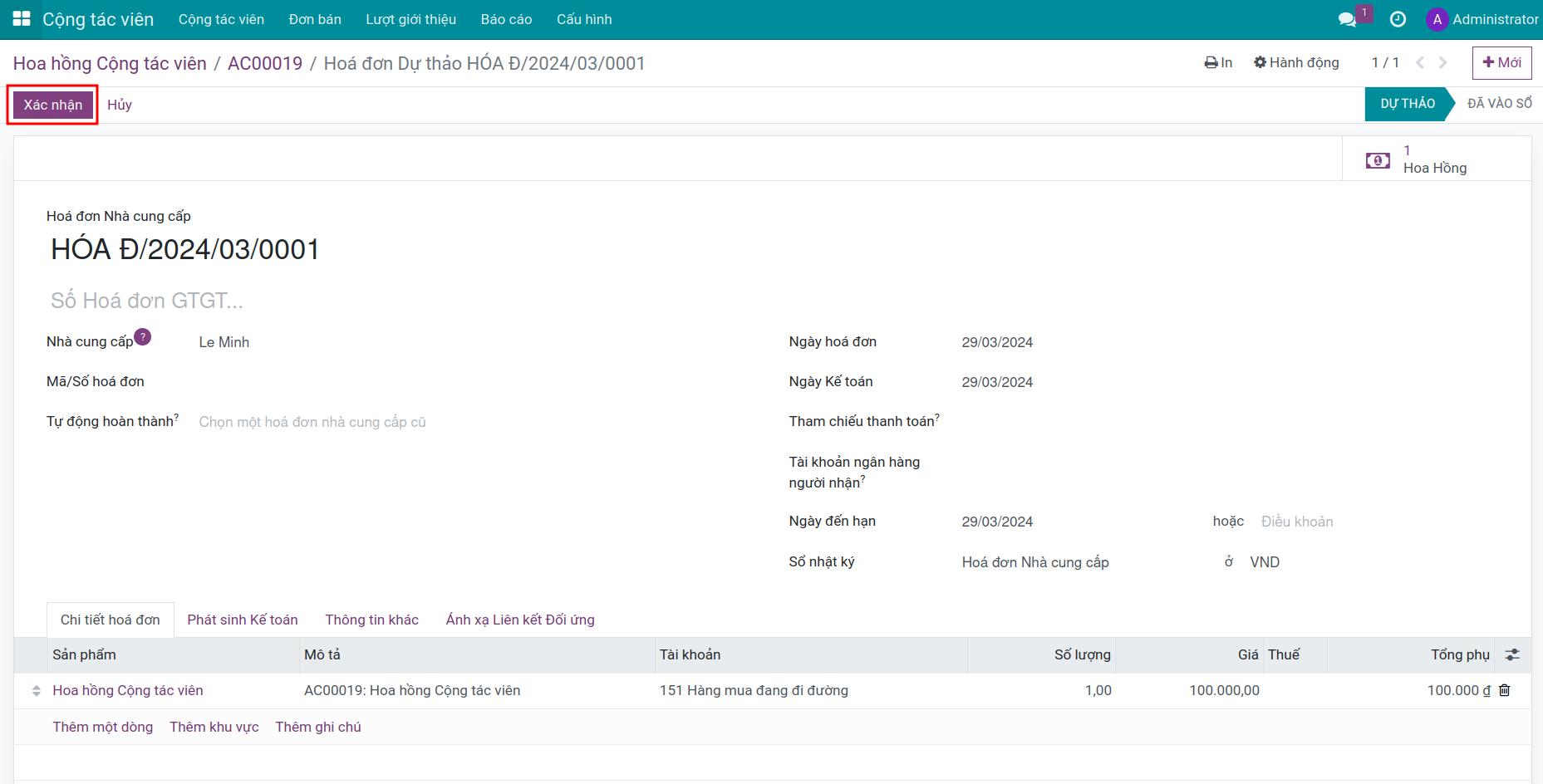Open the Hành động gear menu
This screenshot has width=1543, height=784.
tap(1296, 62)
